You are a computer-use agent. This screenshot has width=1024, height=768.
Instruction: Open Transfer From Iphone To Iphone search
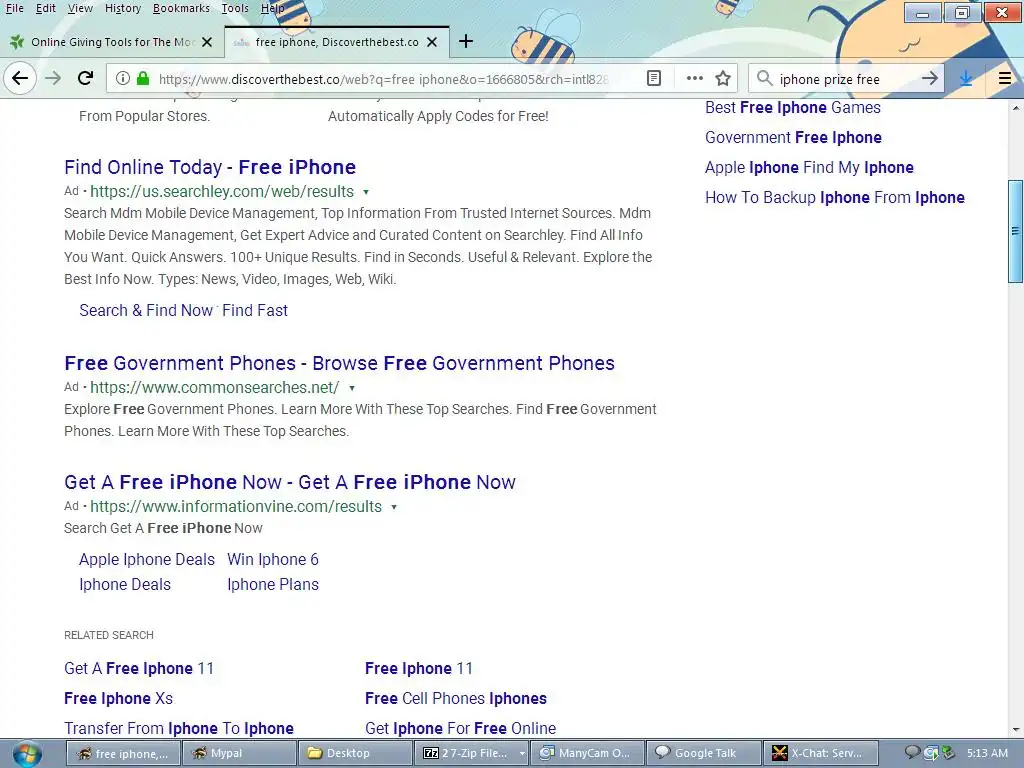178,728
